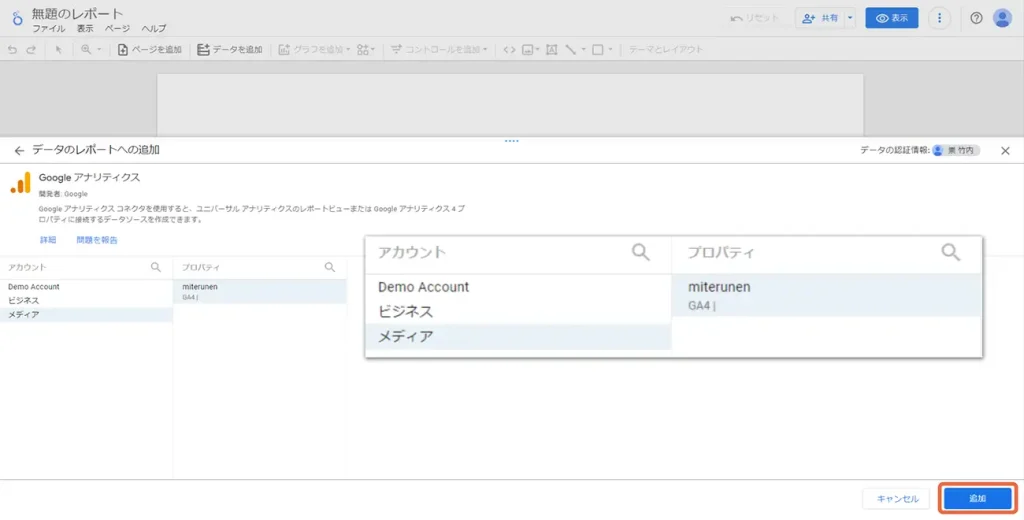Click the rectangle shape tool icon

point(598,50)
